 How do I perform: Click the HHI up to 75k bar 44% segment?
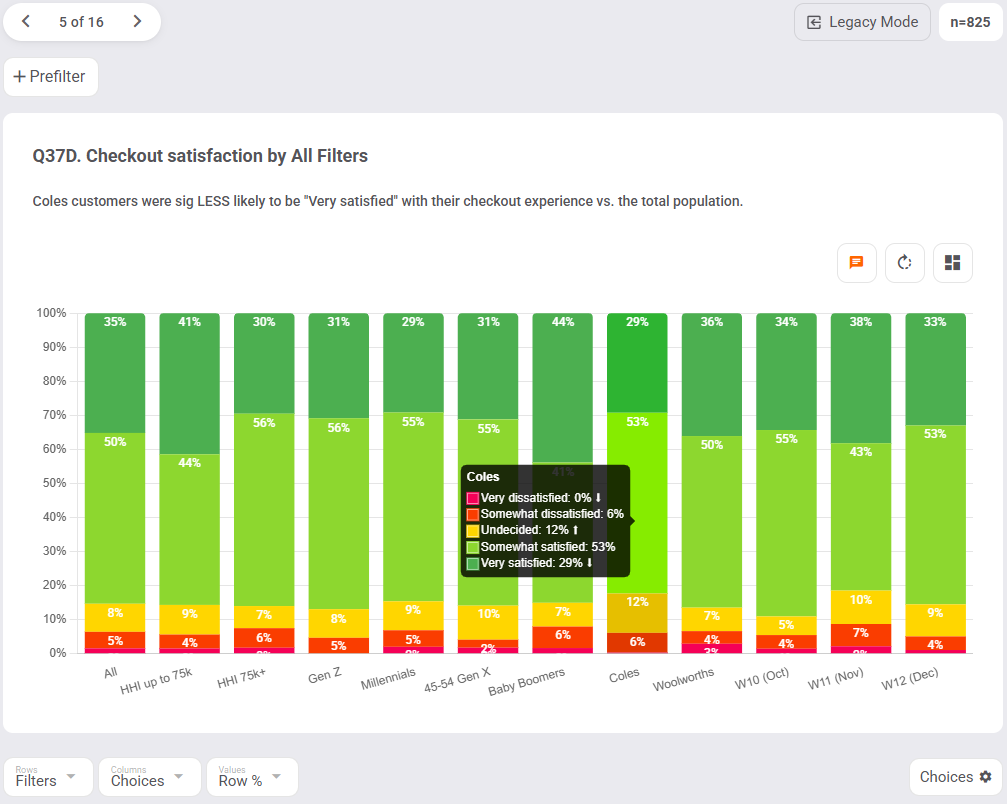coord(189,529)
